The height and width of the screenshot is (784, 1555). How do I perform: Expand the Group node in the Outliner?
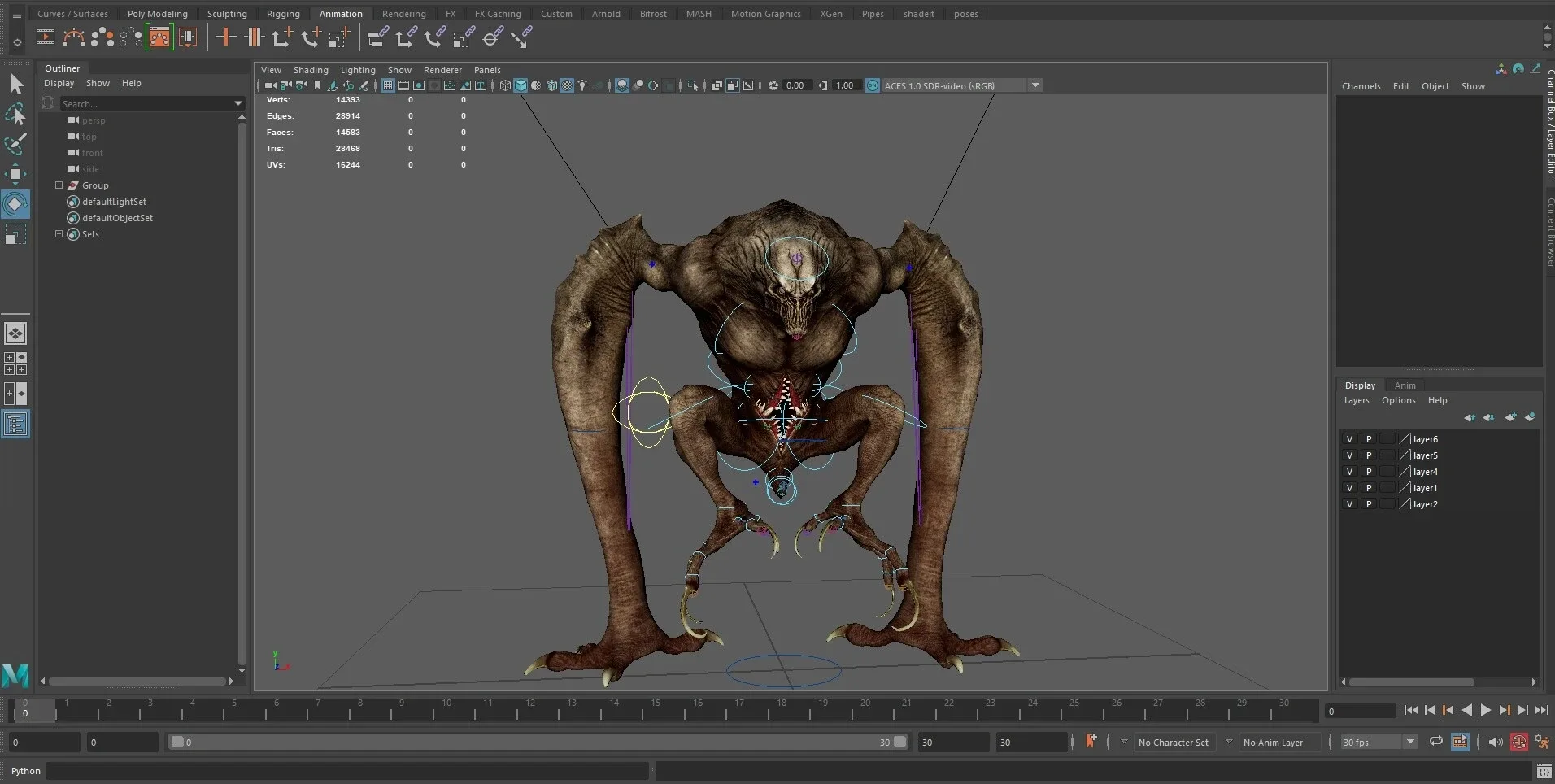59,185
